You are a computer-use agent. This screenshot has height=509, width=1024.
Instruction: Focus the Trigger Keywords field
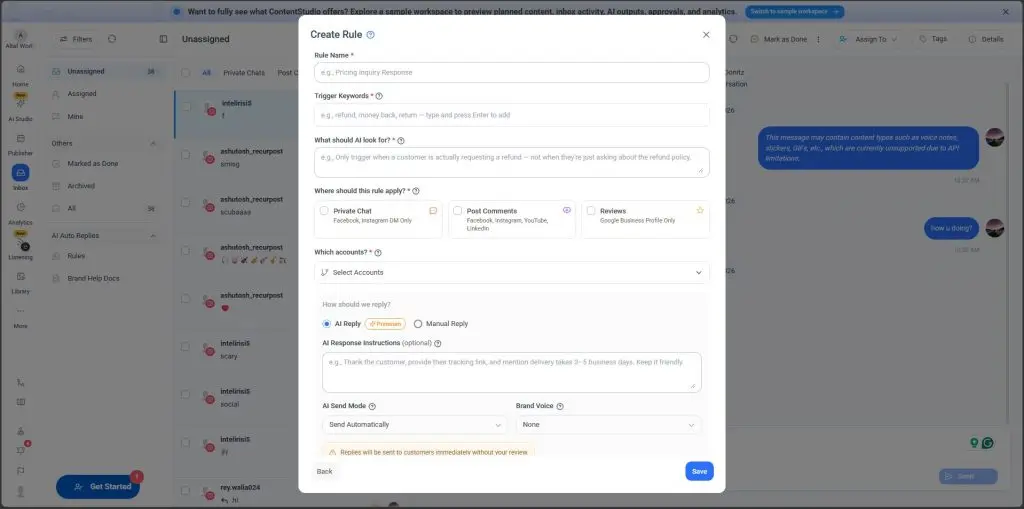pyautogui.click(x=511, y=115)
